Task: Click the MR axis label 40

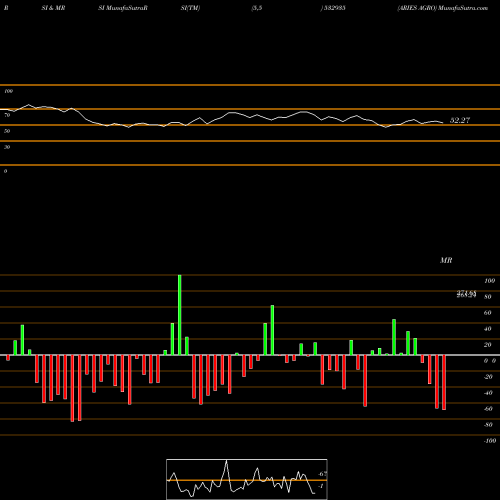Action: tap(488, 329)
